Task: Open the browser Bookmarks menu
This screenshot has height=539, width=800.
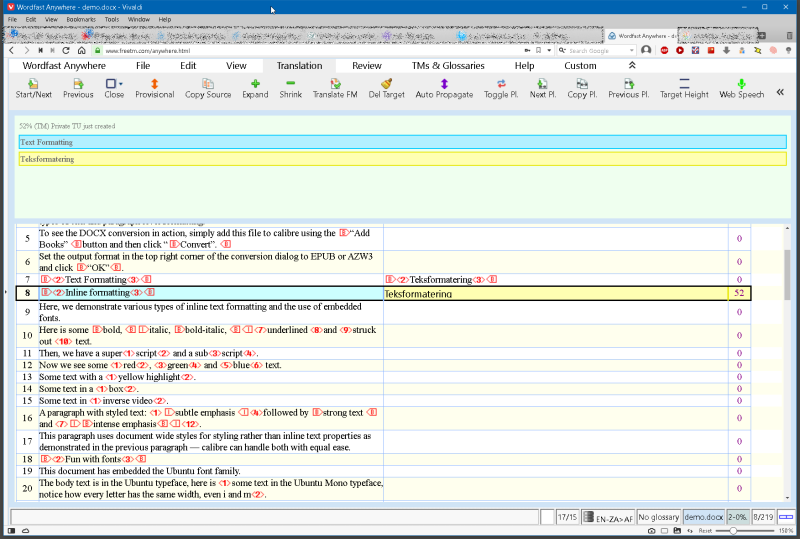Action: [81, 19]
